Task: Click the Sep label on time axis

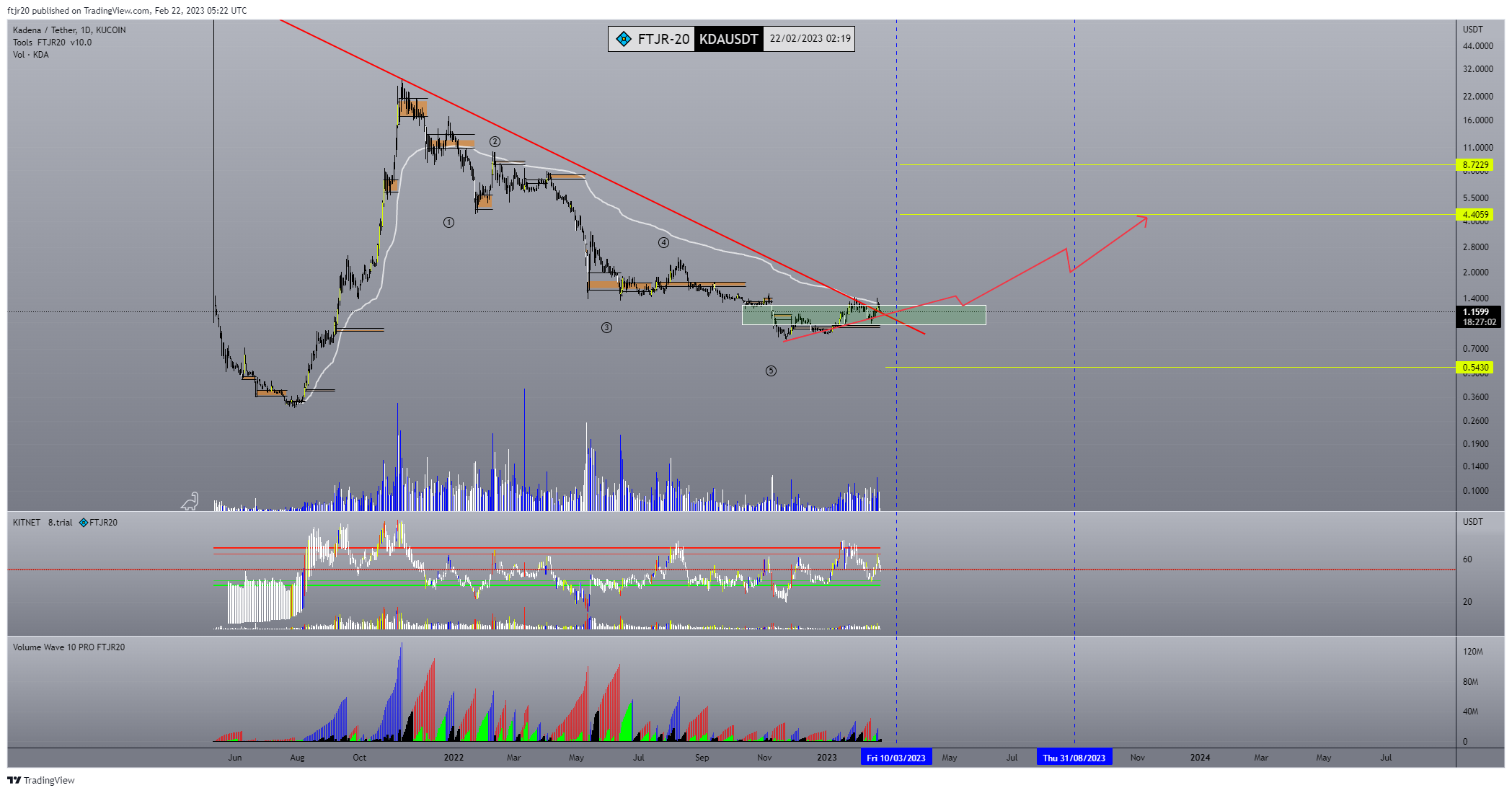Action: click(x=702, y=758)
